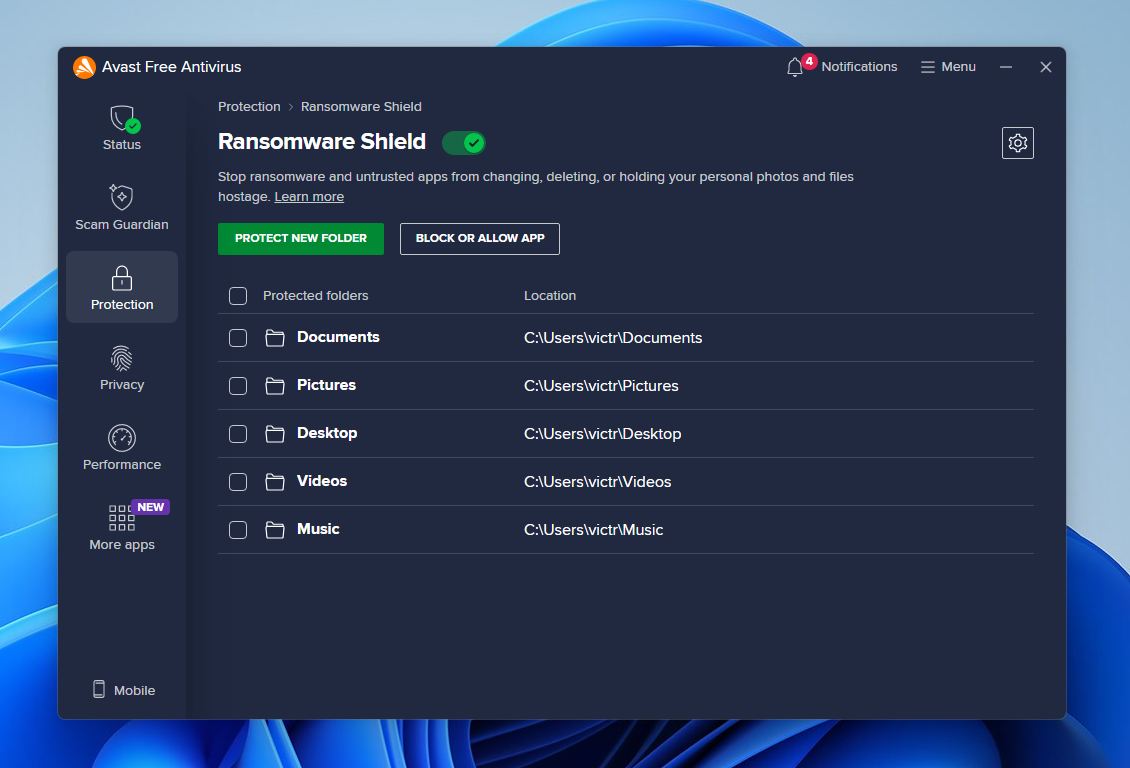The image size is (1130, 768).
Task: Click path C:\Users\victr\Documents
Action: (613, 338)
